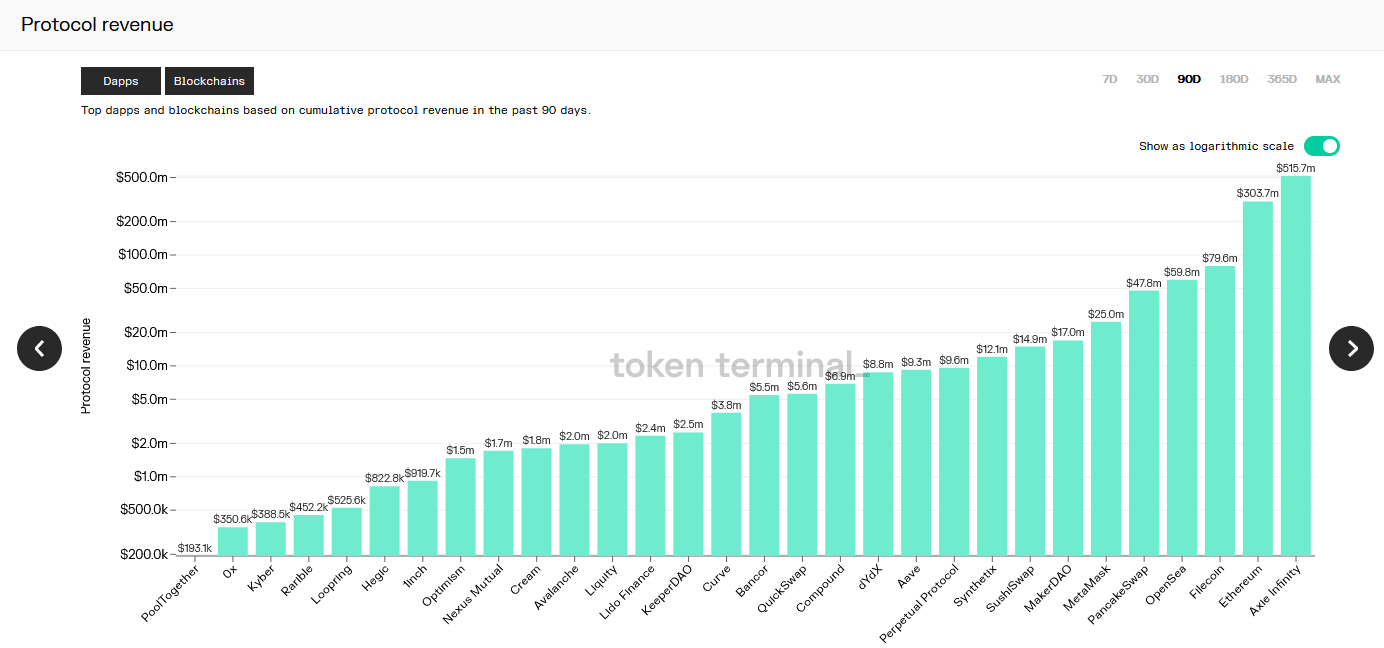Select the 180D time range
The height and width of the screenshot is (648, 1384).
(1234, 79)
